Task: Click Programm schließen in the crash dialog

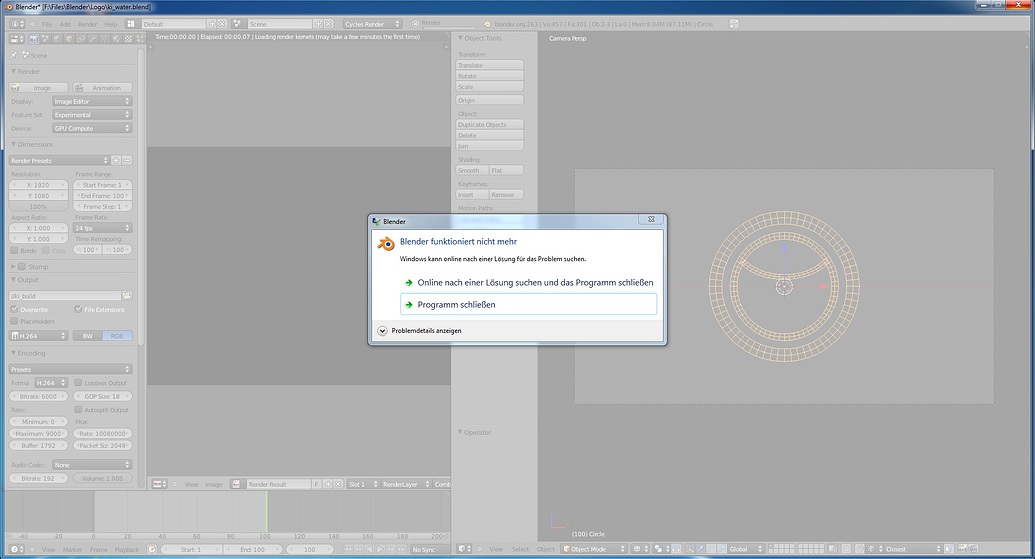Action: coord(528,304)
